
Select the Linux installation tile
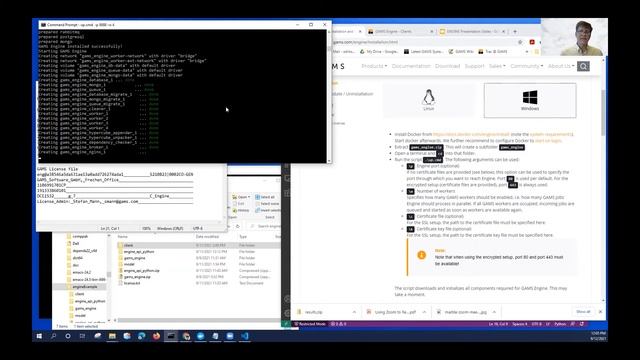coord(428,100)
